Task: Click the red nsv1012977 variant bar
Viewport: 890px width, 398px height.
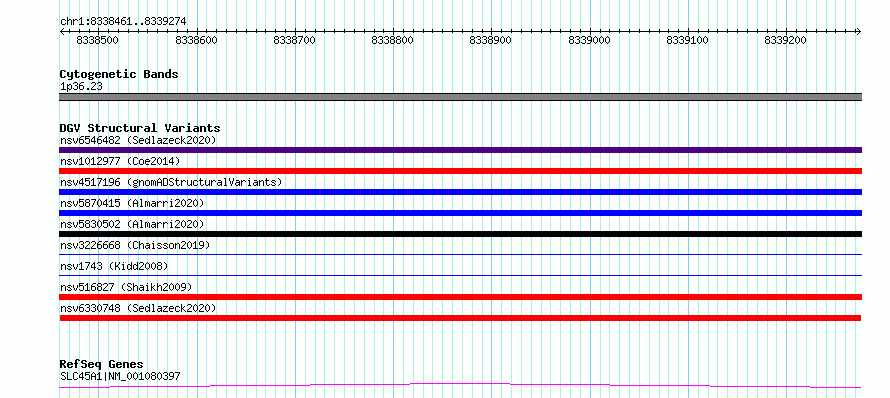Action: coord(460,171)
